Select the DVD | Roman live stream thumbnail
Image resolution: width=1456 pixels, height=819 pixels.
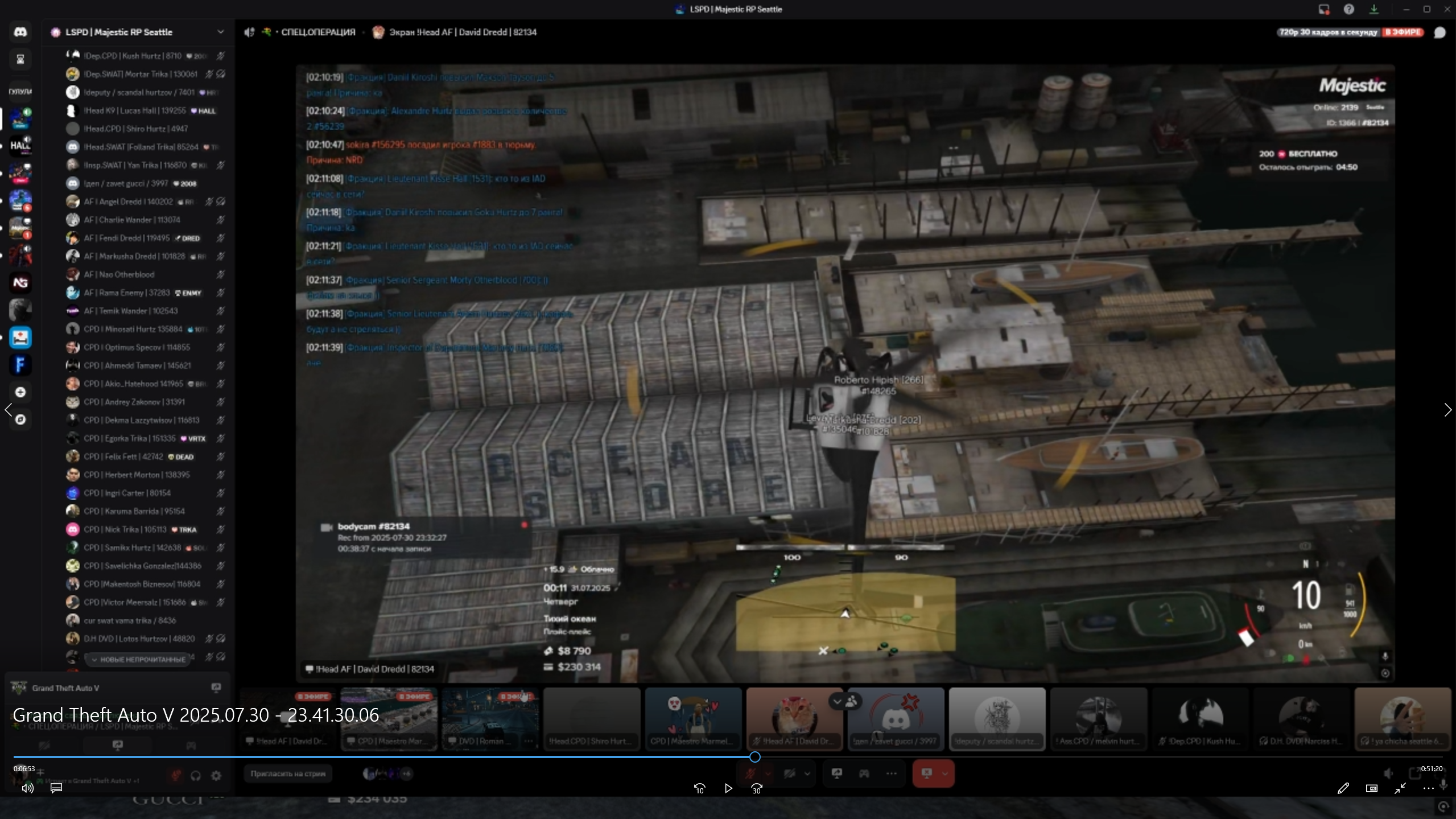(490, 719)
